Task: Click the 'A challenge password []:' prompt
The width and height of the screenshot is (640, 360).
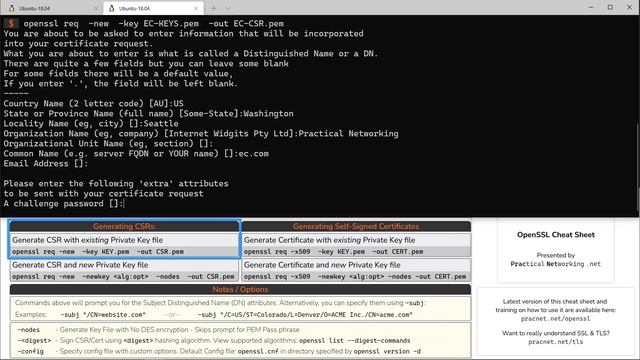Action: [x=63, y=204]
